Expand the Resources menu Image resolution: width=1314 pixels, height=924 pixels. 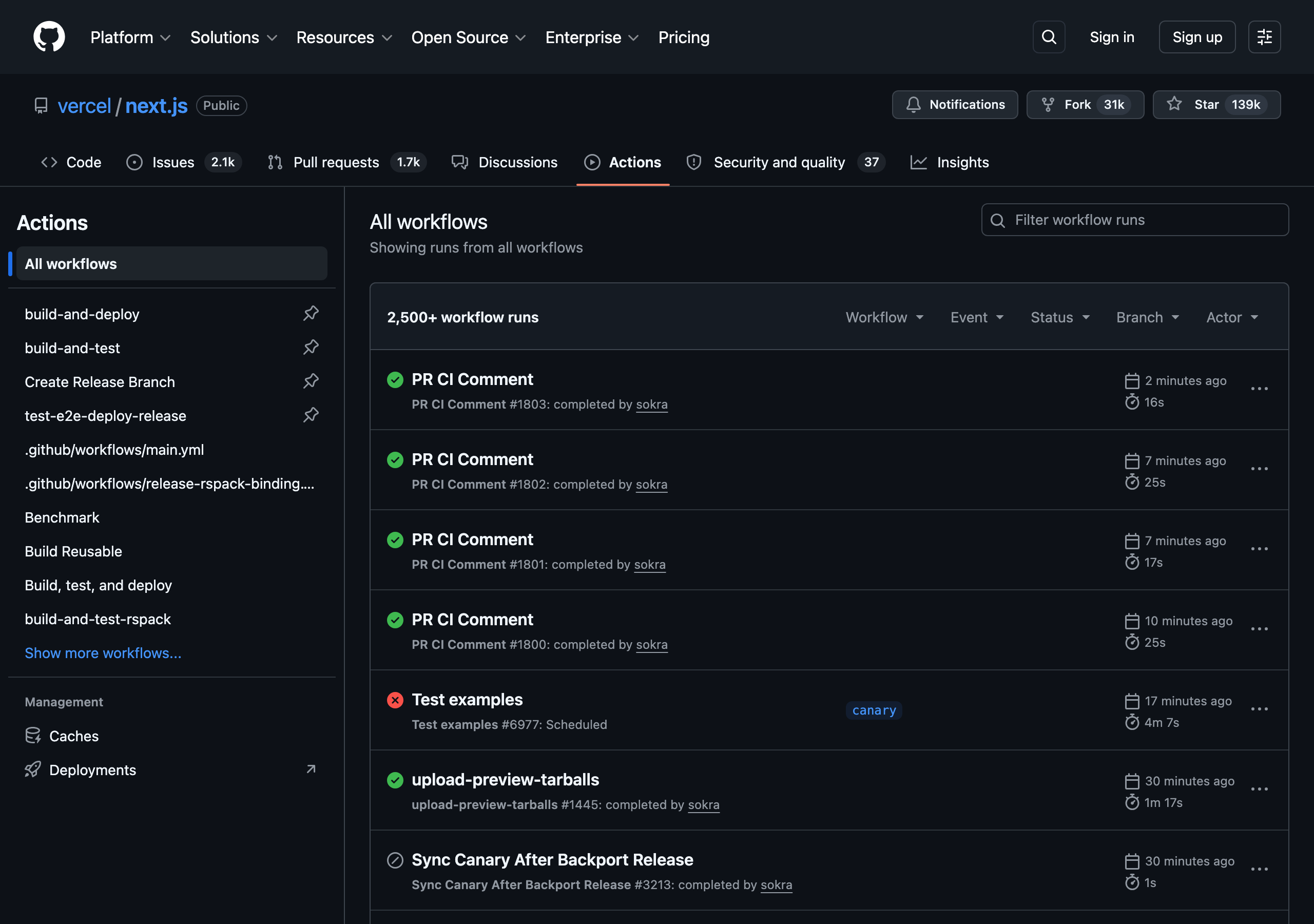point(344,38)
